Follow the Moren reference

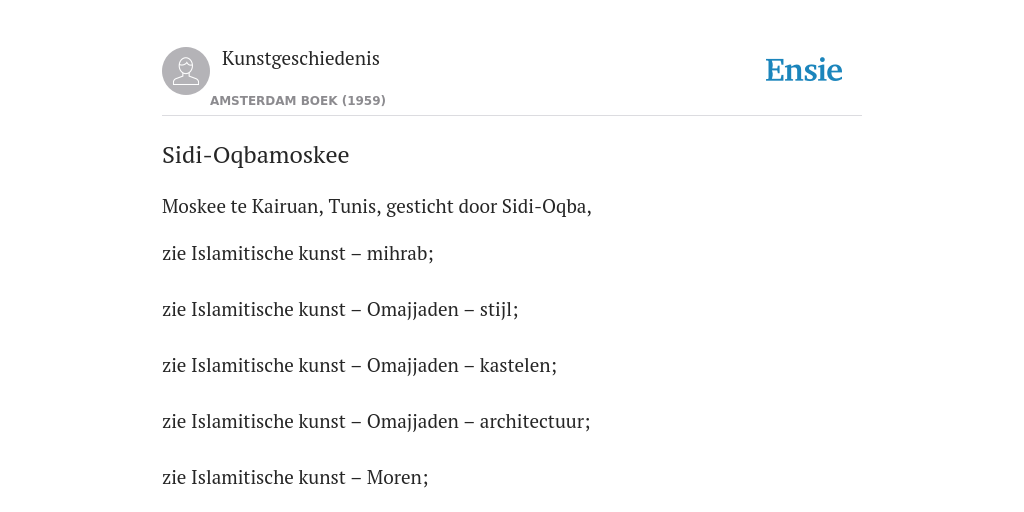[397, 478]
